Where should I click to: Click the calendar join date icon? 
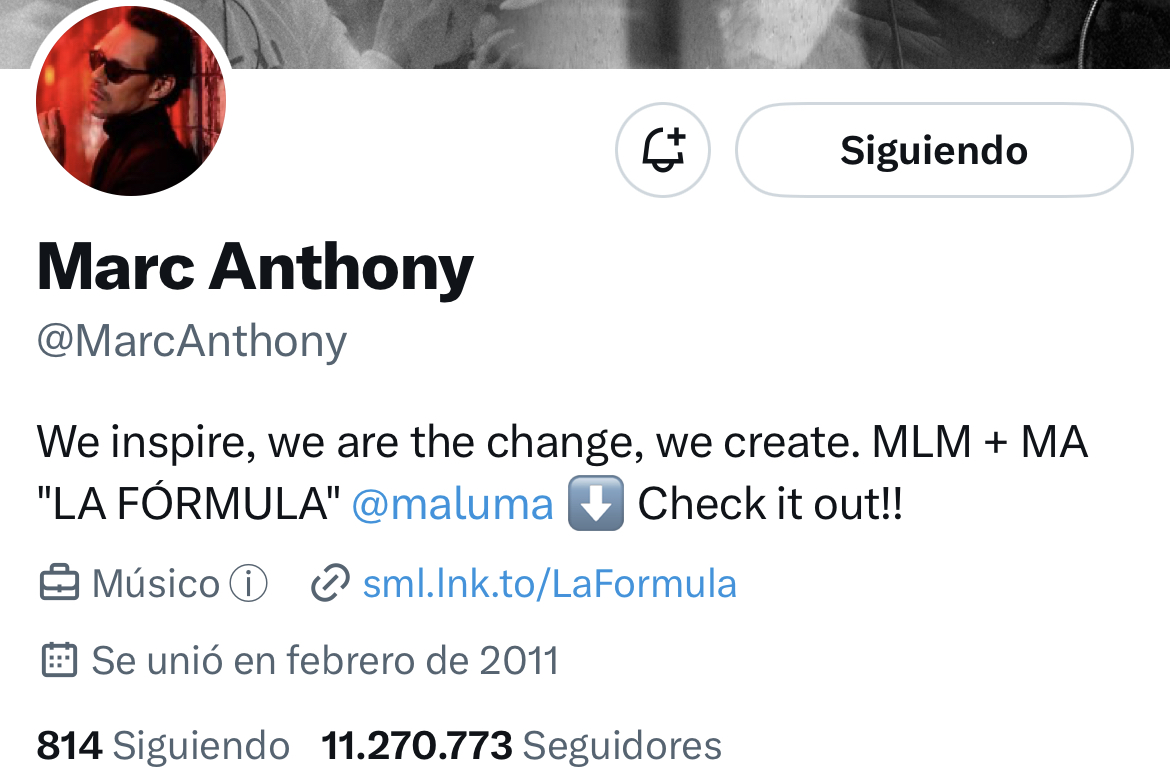(x=59, y=660)
